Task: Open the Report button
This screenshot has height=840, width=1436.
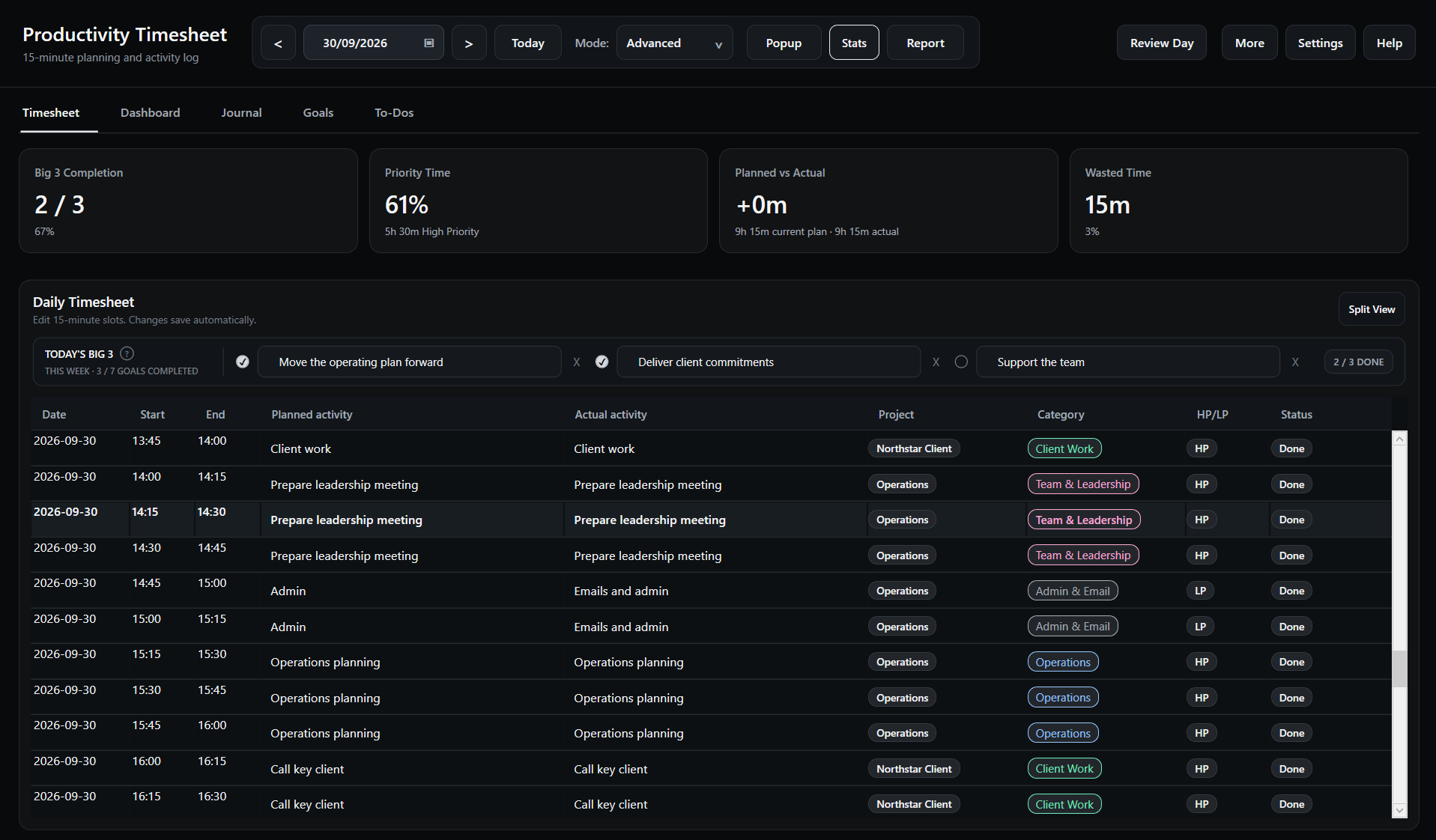Action: click(925, 43)
